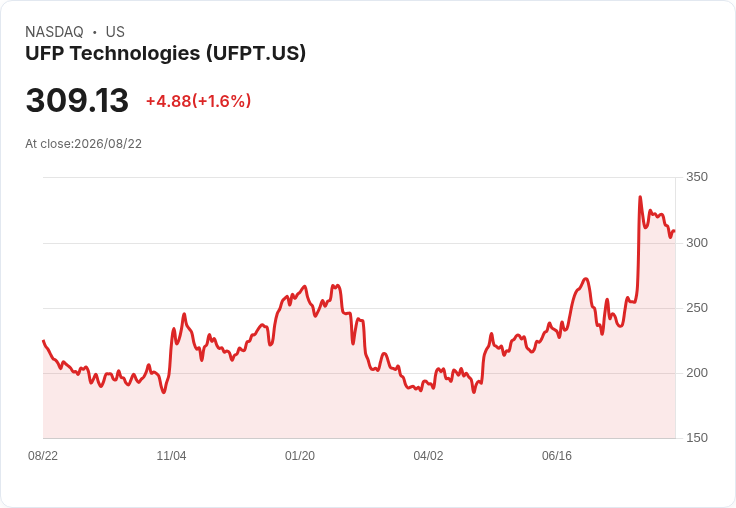
Task: Click the highest peak of the price line
Action: point(640,197)
